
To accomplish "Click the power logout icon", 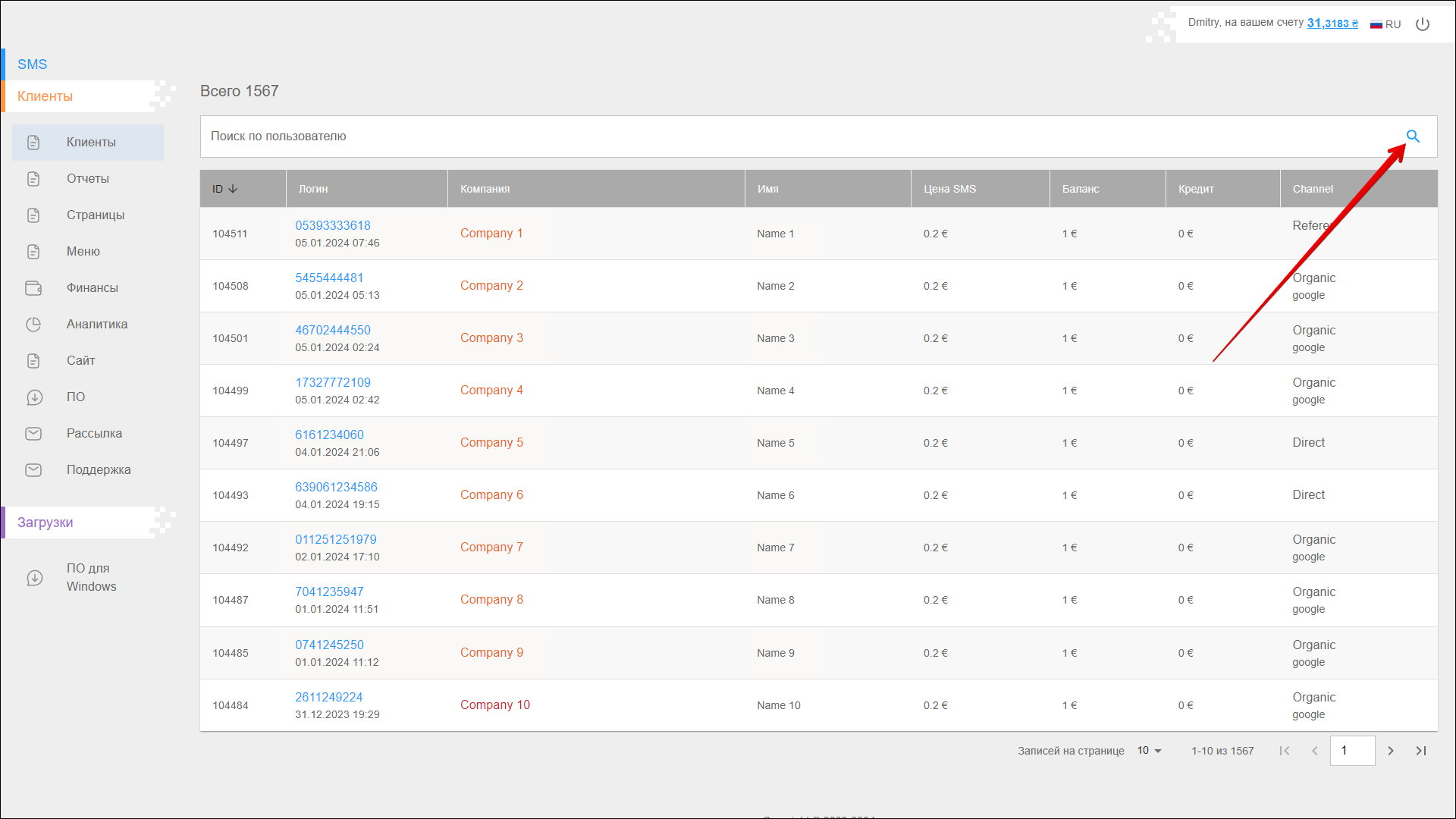I will [1423, 24].
